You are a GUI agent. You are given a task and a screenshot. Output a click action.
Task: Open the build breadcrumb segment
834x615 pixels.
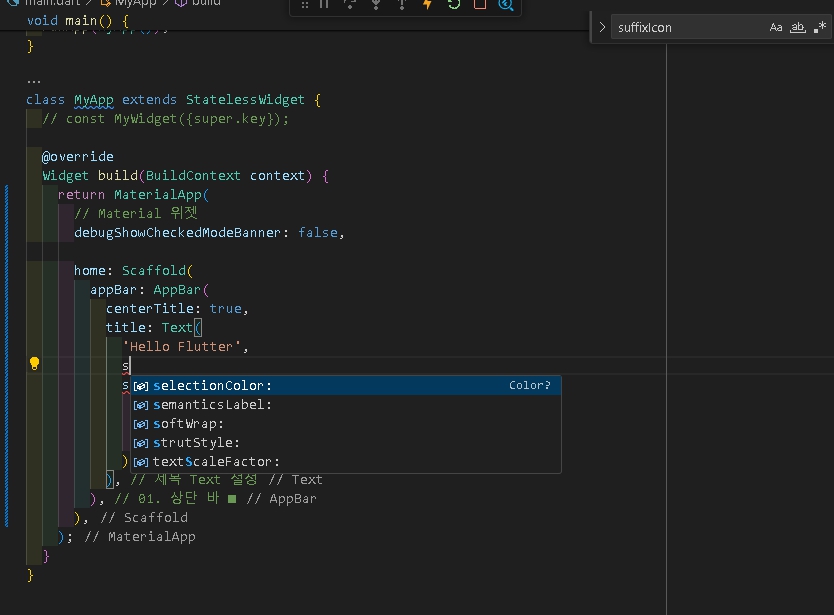[x=198, y=3]
